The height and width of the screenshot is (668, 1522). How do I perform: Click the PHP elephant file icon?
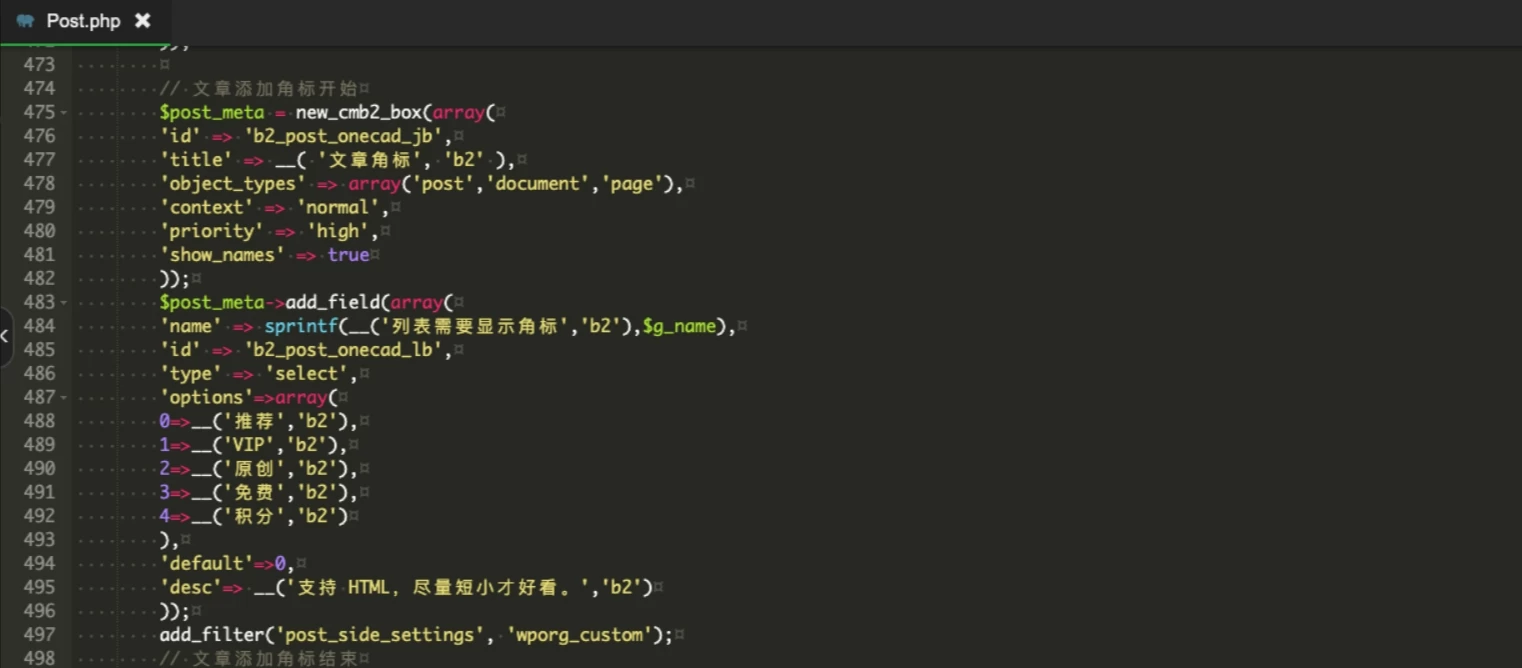click(x=25, y=21)
